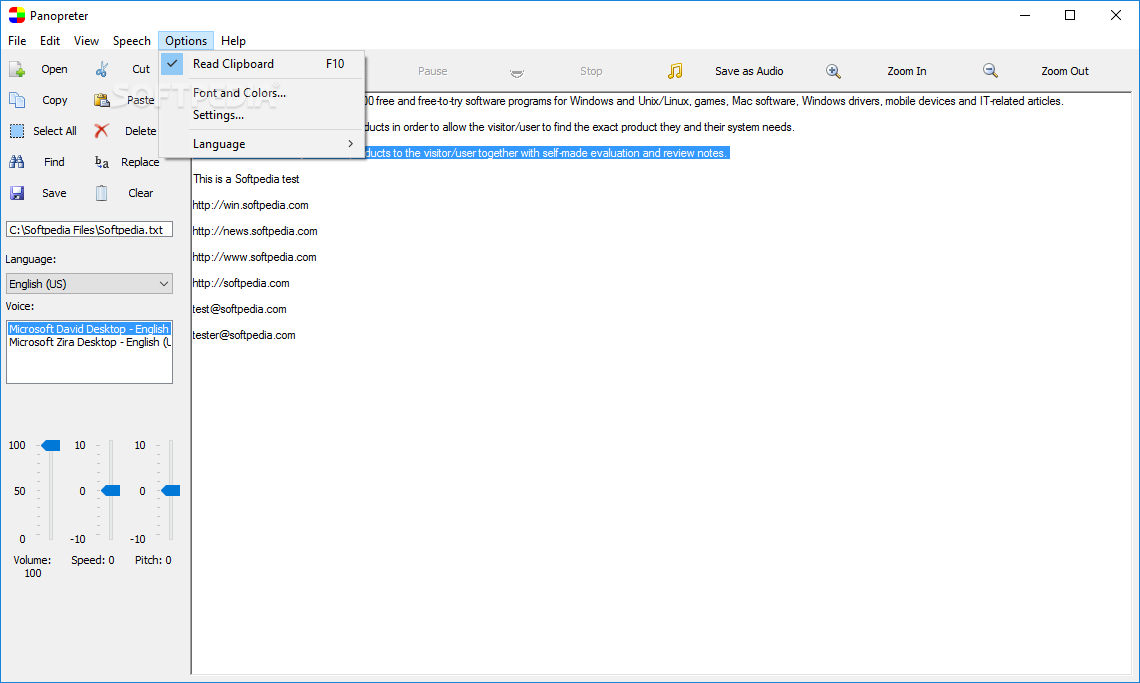Click the Stop label button
Image resolution: width=1140 pixels, height=683 pixels.
[x=591, y=71]
